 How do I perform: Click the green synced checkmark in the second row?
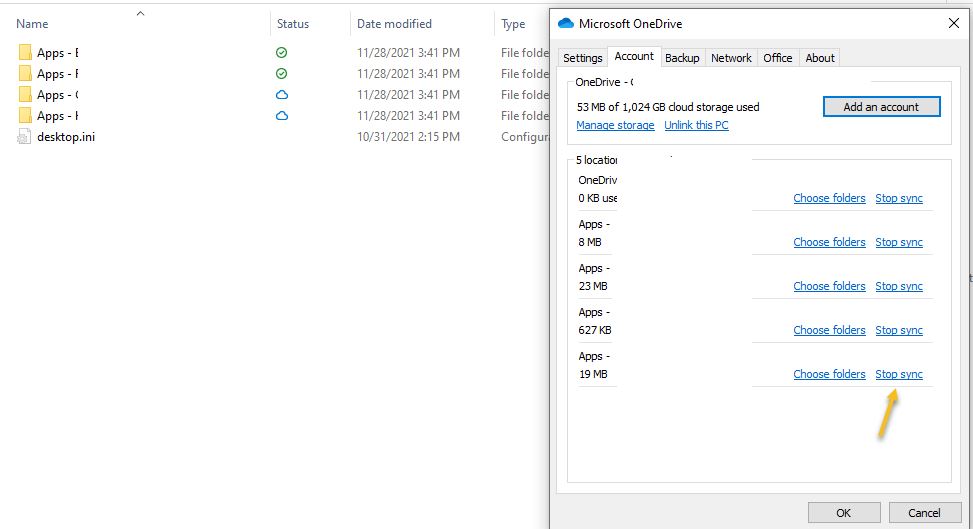[282, 74]
